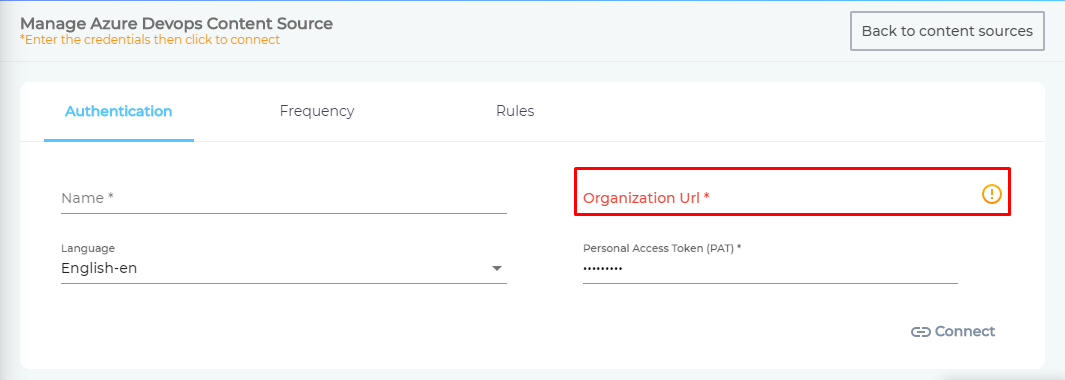Click the Manage Azure Devops Content Source heading
Screen dimensions: 1065x380
pyautogui.click(x=177, y=24)
